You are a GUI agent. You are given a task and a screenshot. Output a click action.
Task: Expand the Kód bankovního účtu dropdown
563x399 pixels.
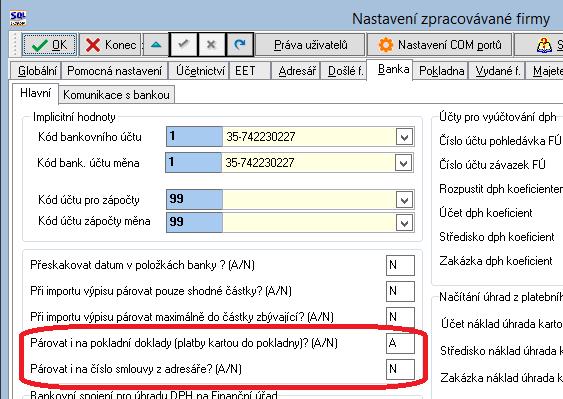click(404, 137)
